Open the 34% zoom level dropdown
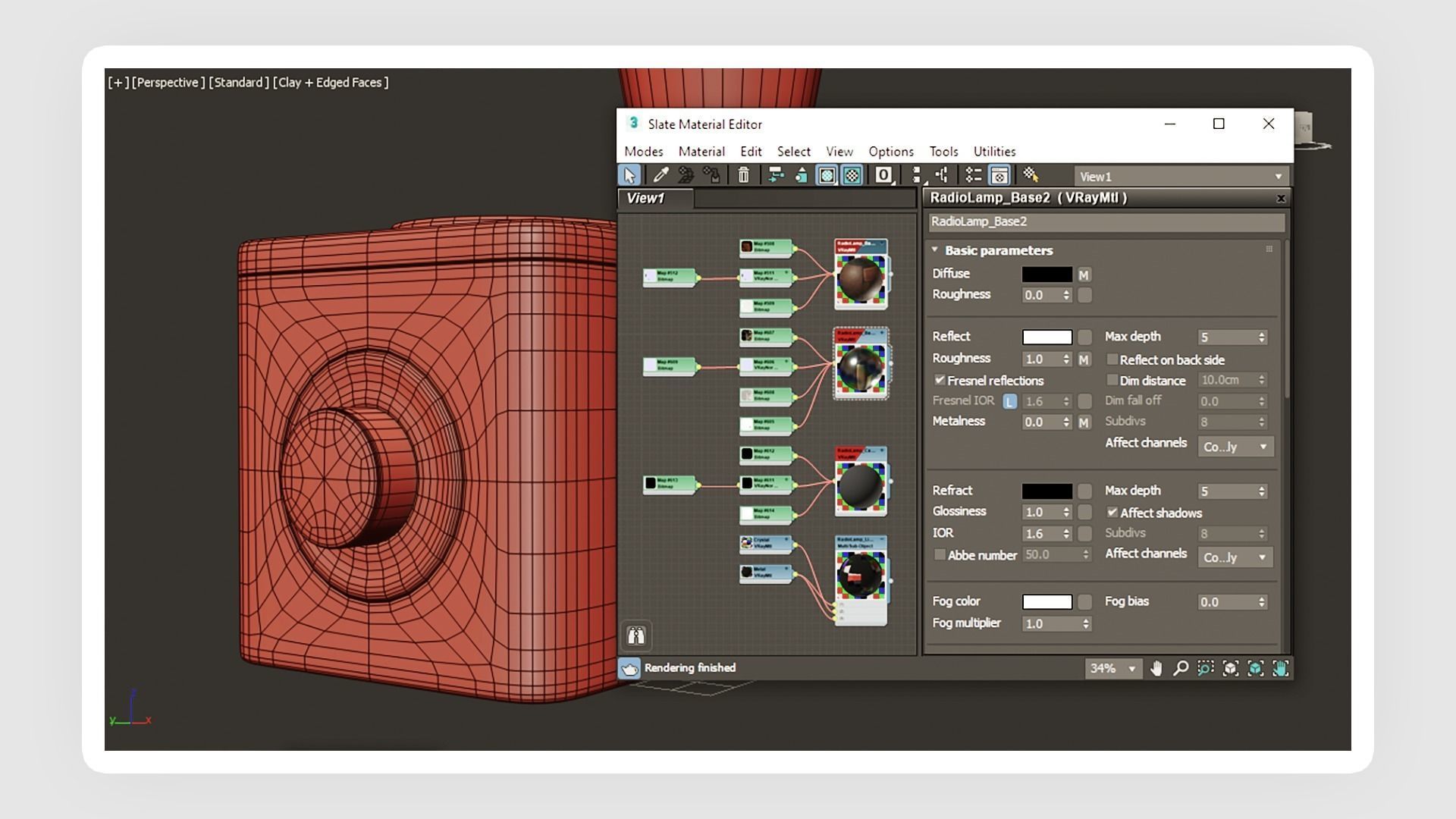 click(1131, 669)
